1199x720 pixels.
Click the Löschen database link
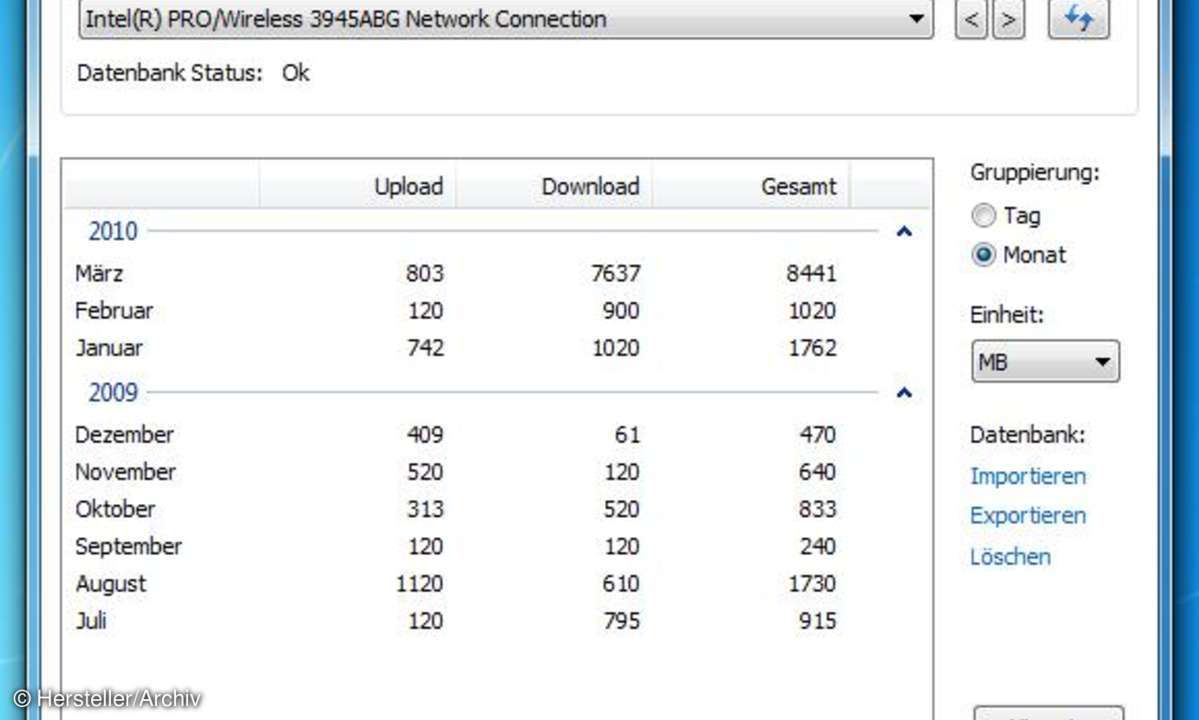click(x=1010, y=556)
